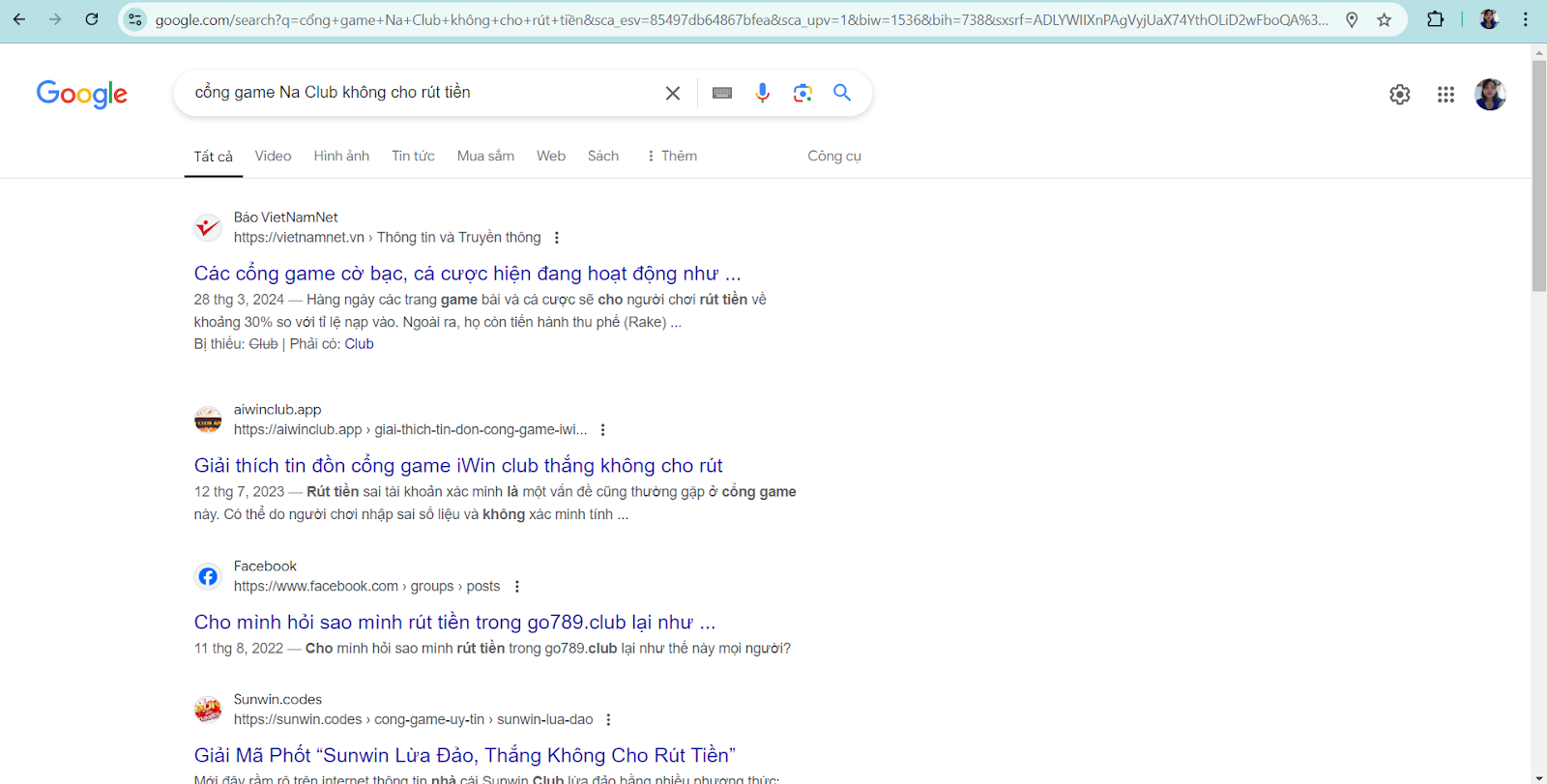
Task: Open the Google apps grid
Action: 1445,94
